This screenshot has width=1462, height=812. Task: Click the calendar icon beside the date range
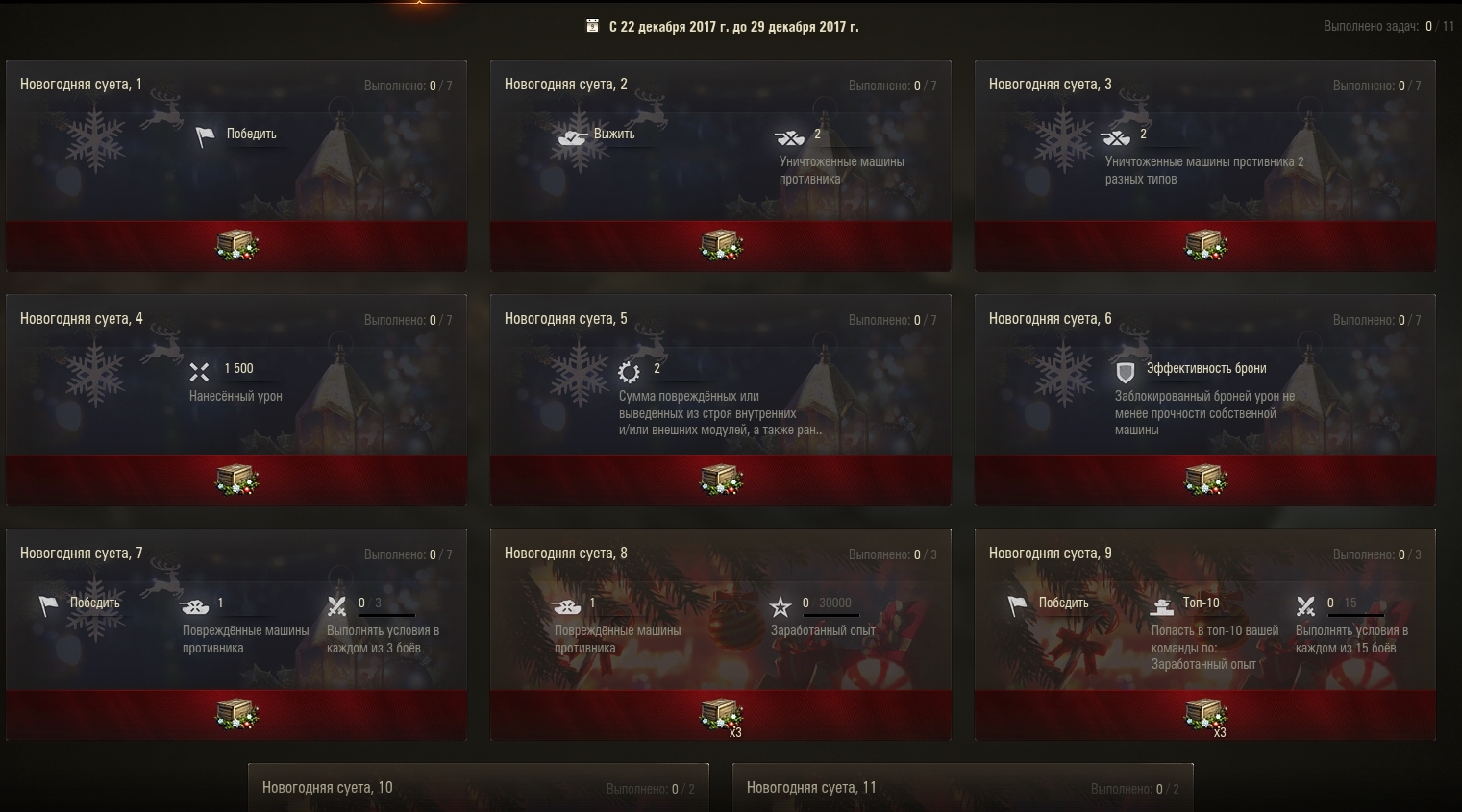pyautogui.click(x=592, y=26)
